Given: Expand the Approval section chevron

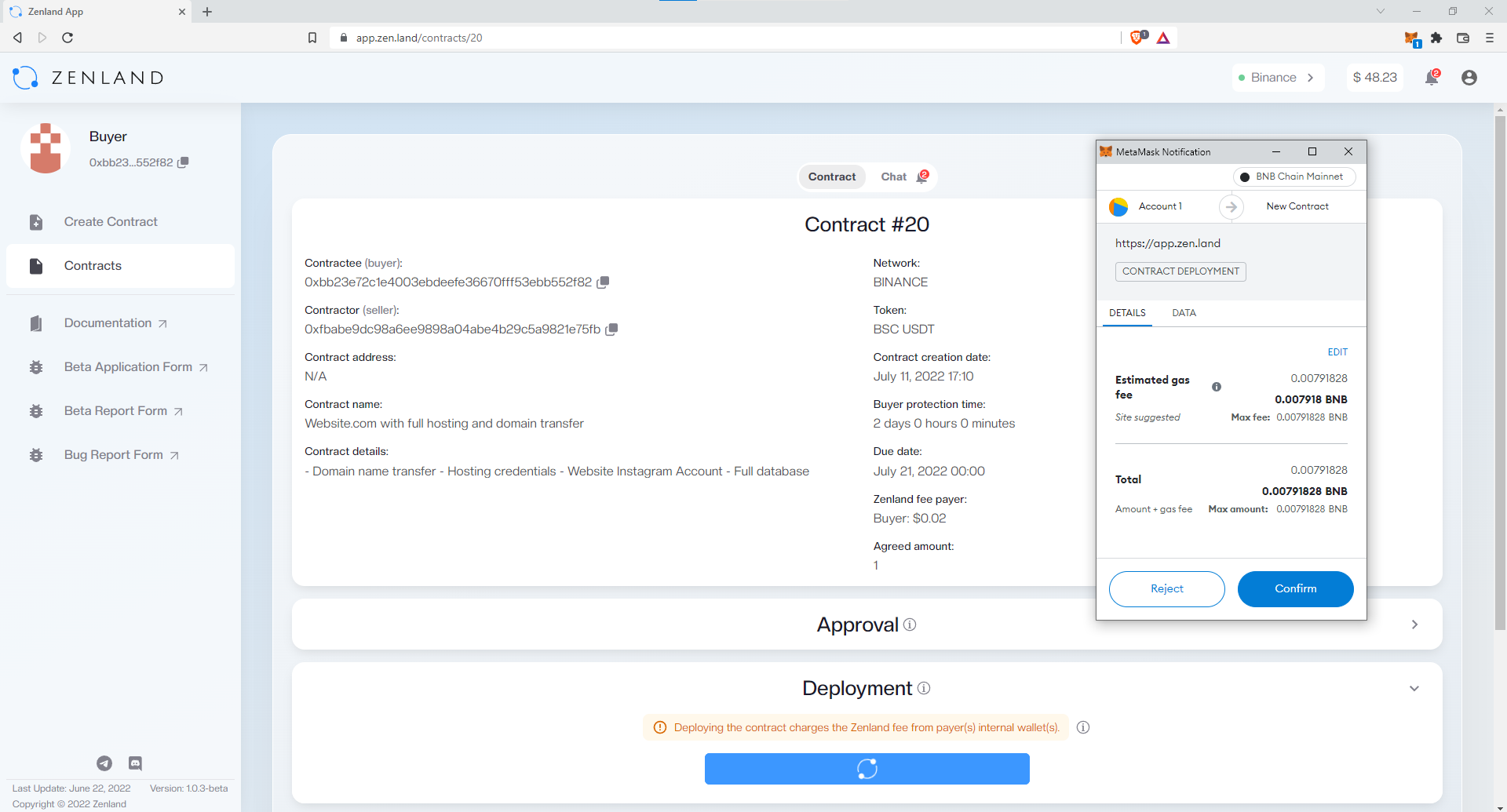Looking at the screenshot, I should (1414, 624).
